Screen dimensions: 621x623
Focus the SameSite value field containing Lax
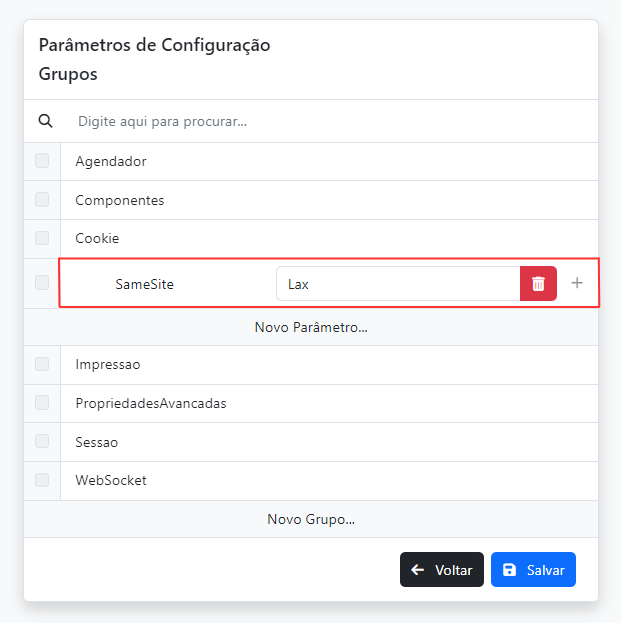coord(397,284)
